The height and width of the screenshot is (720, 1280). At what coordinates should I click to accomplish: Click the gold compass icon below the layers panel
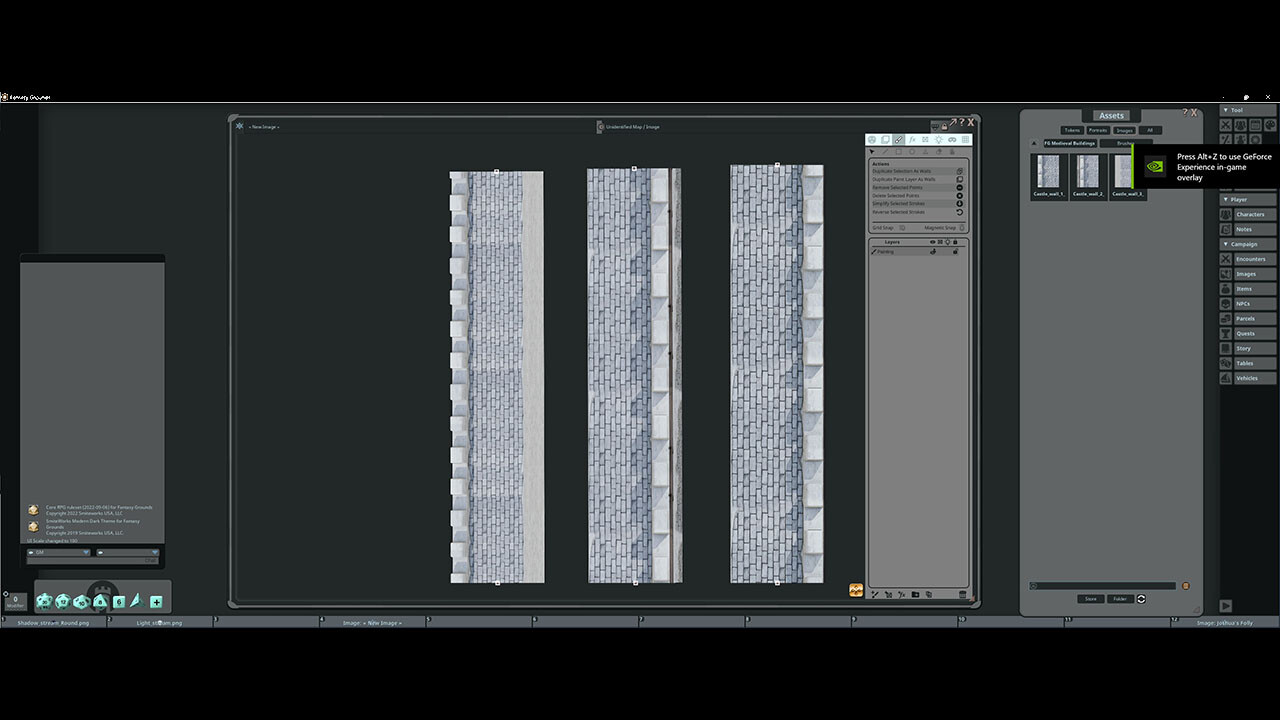(x=856, y=589)
